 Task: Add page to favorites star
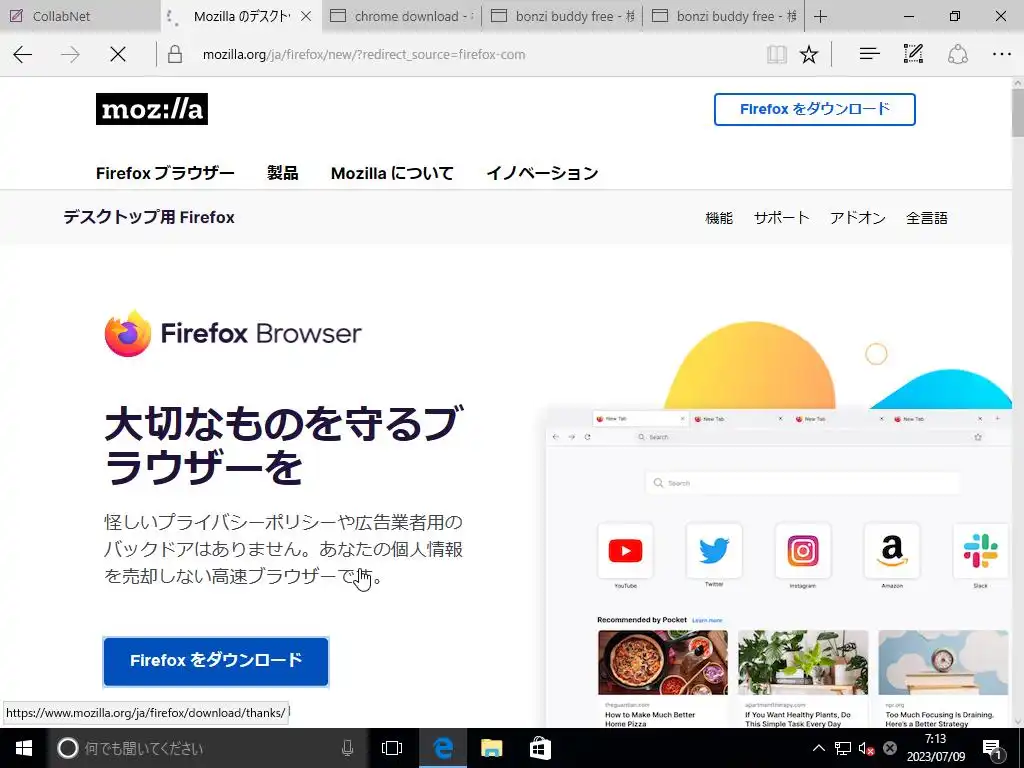pyautogui.click(x=809, y=54)
